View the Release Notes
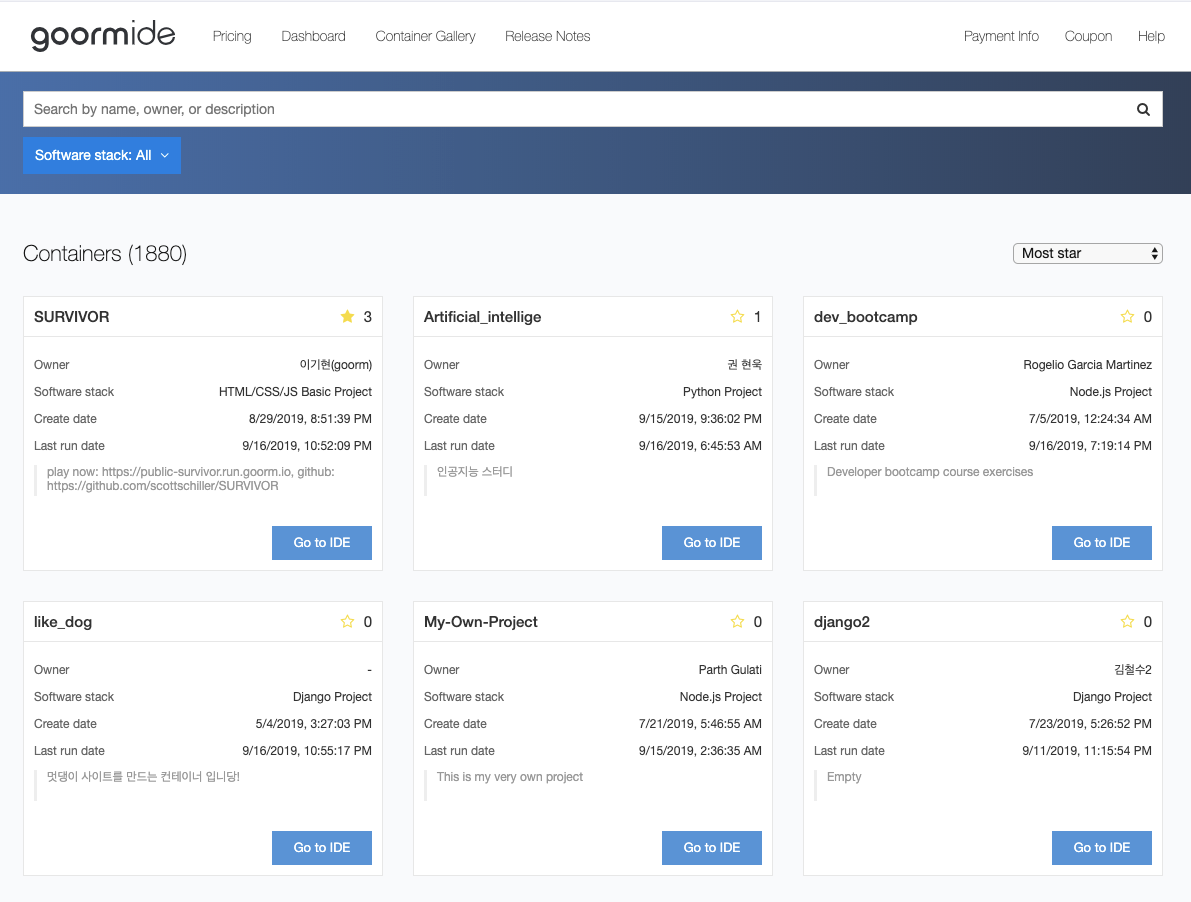The image size is (1191, 902). pyautogui.click(x=547, y=36)
